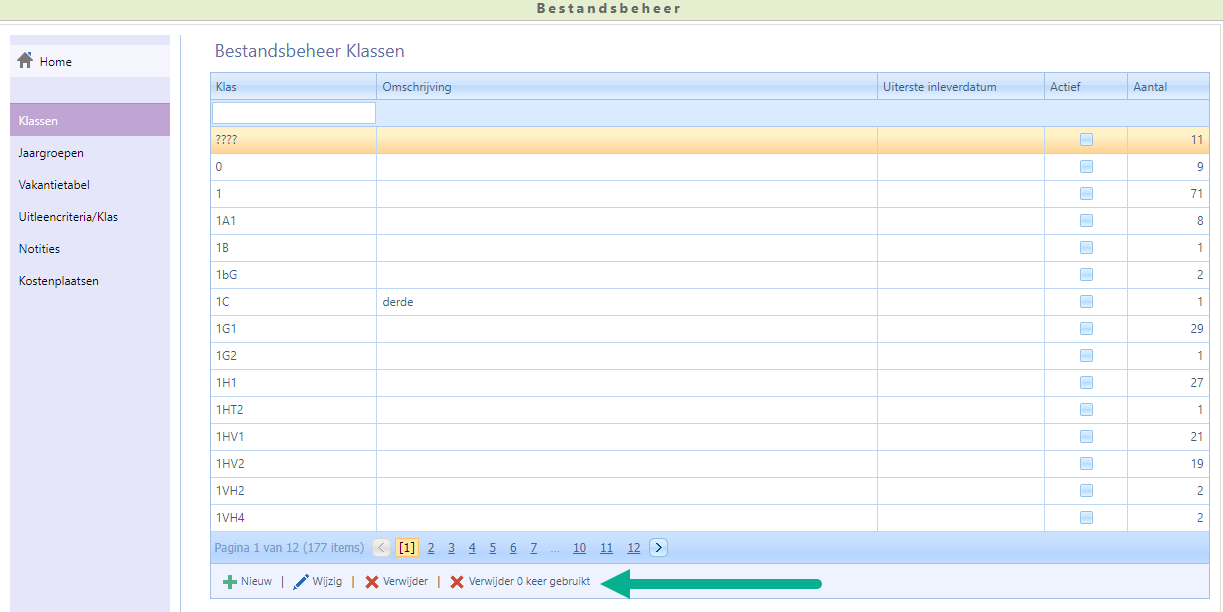Open Uitleencriteria/Klas in the sidebar

[68, 217]
